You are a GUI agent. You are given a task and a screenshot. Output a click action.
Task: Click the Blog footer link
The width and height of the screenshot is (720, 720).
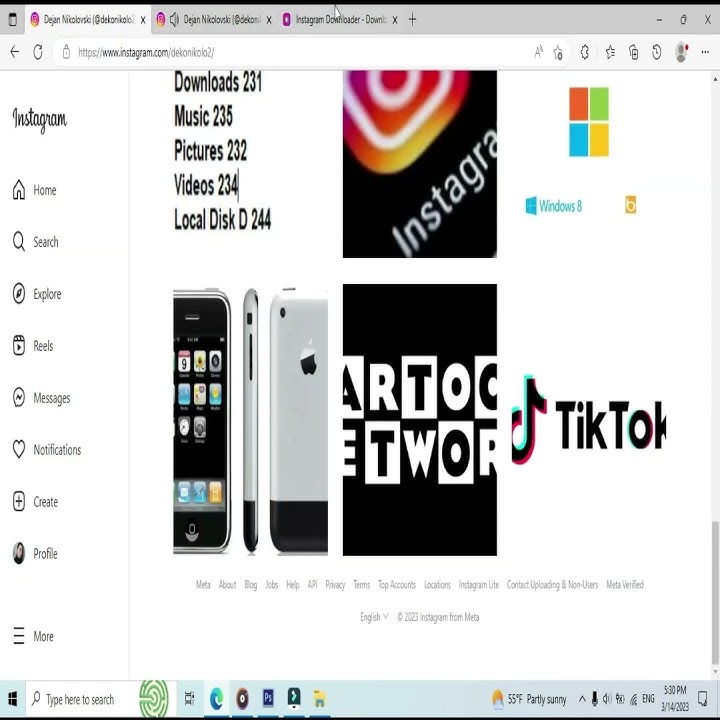(251, 585)
